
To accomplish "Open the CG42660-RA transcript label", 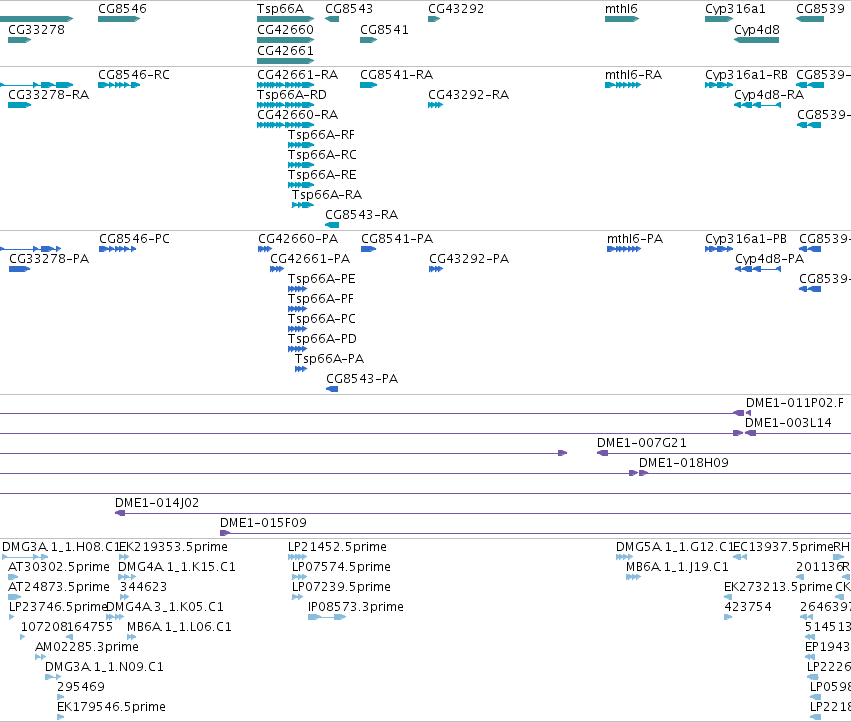I will click(297, 115).
